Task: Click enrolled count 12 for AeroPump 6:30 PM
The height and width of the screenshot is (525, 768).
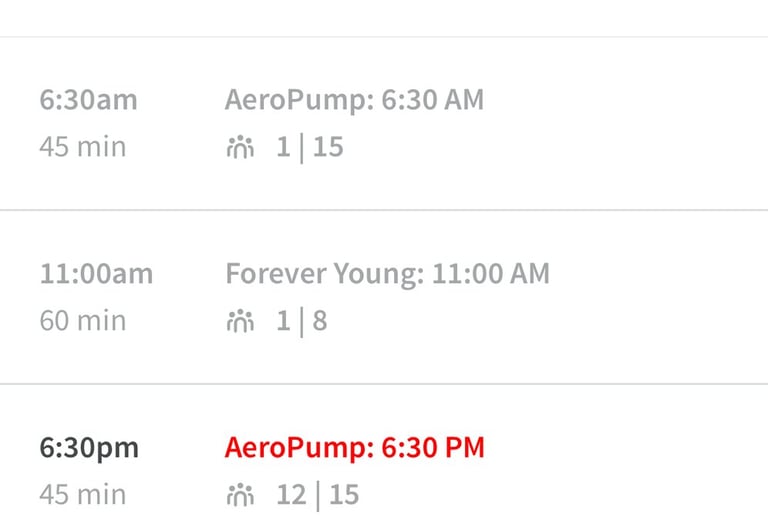Action: point(291,495)
